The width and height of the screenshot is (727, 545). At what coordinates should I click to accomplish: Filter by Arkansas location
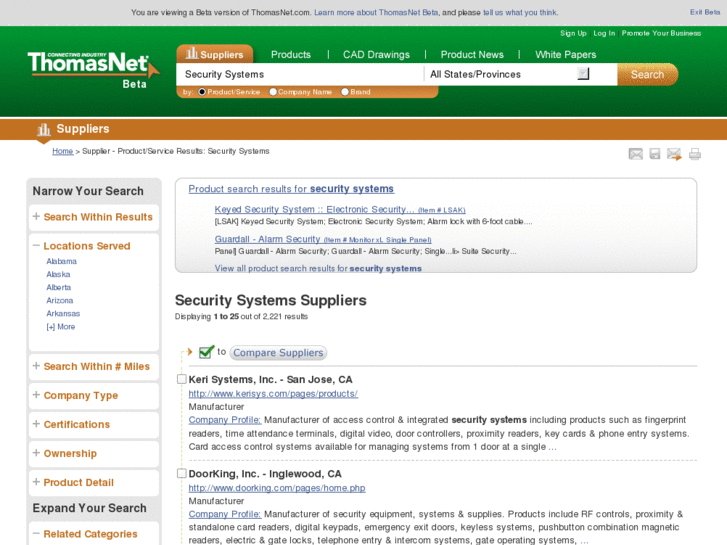(63, 314)
